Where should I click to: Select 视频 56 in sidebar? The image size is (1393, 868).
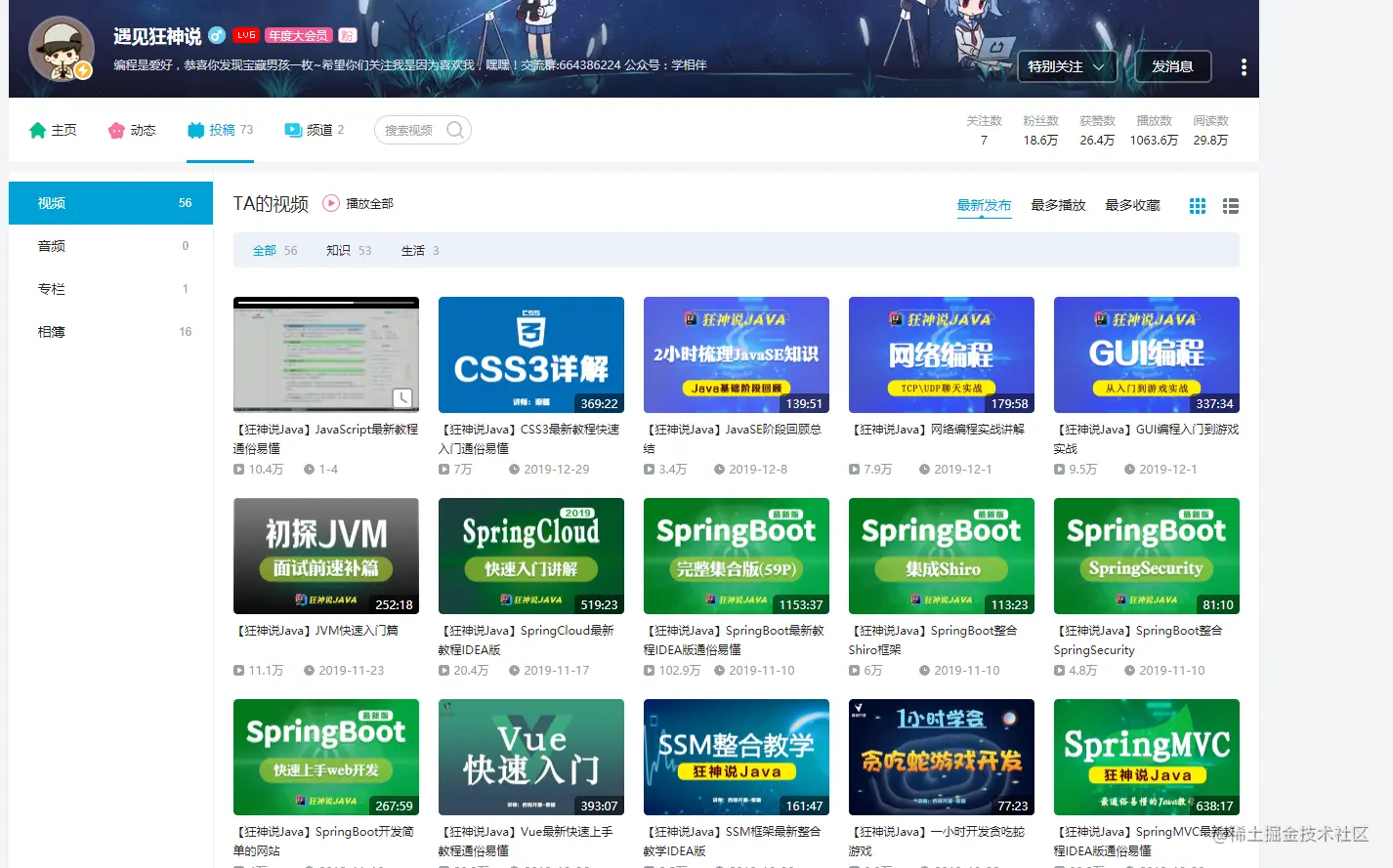pyautogui.click(x=110, y=203)
